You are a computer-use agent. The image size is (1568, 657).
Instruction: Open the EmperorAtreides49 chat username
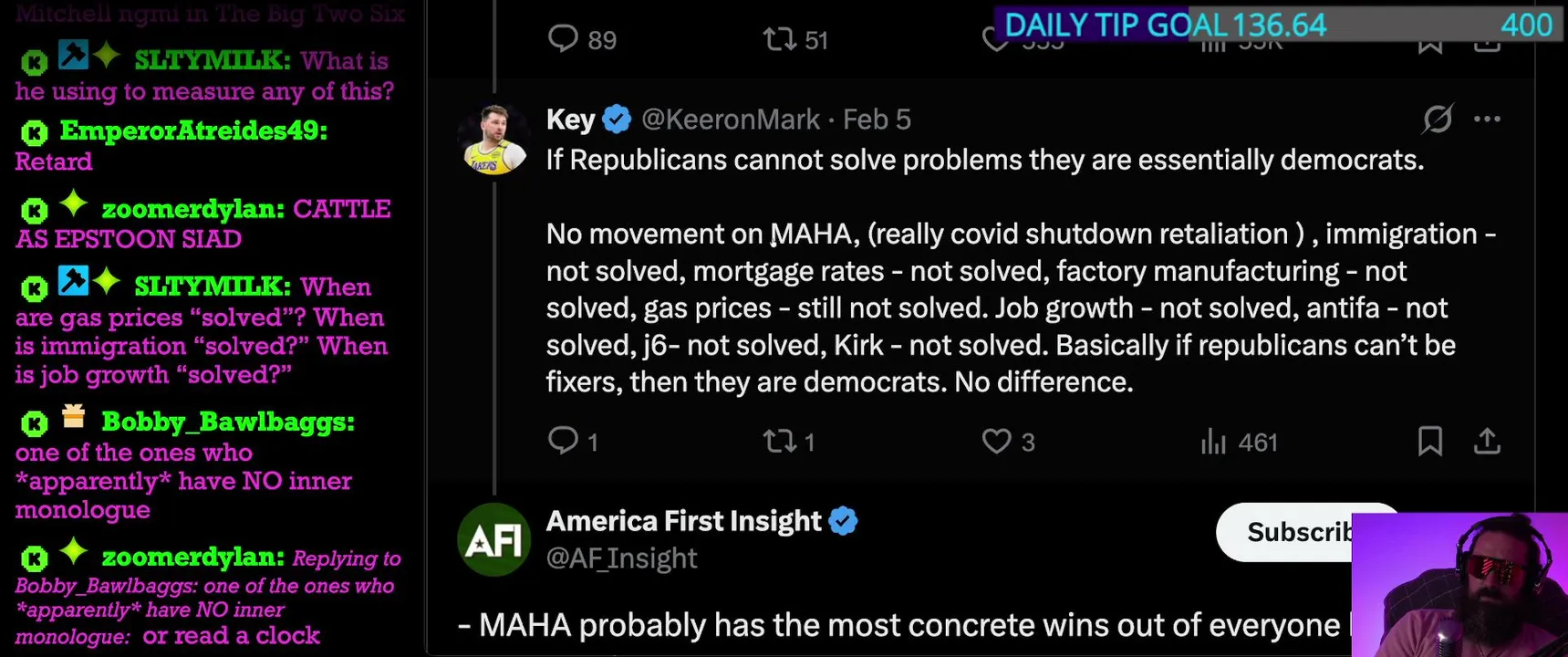[193, 131]
